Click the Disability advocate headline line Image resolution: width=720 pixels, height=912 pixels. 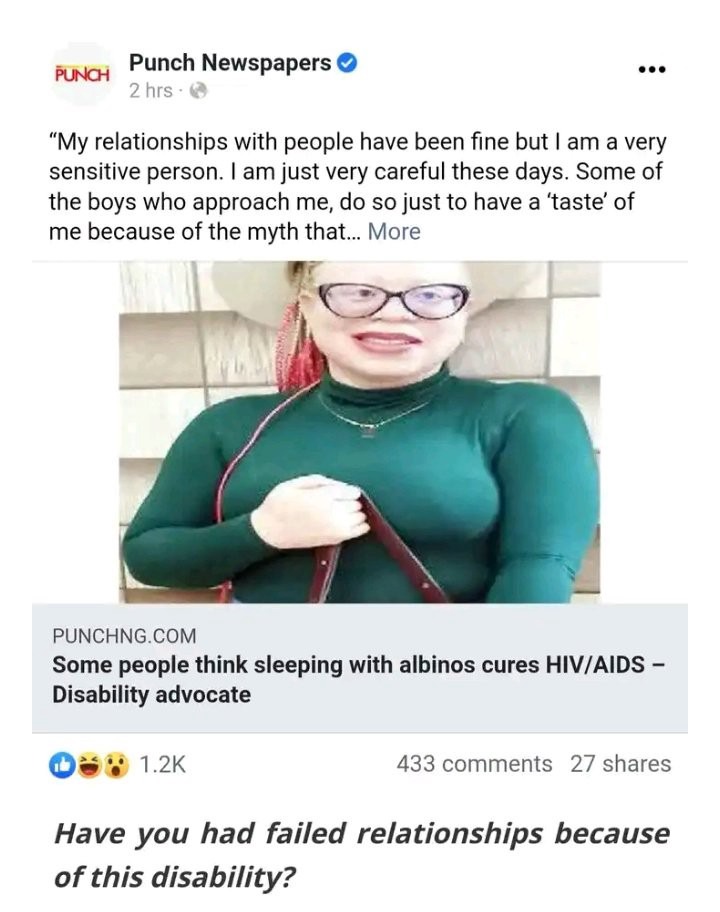[x=152, y=694]
